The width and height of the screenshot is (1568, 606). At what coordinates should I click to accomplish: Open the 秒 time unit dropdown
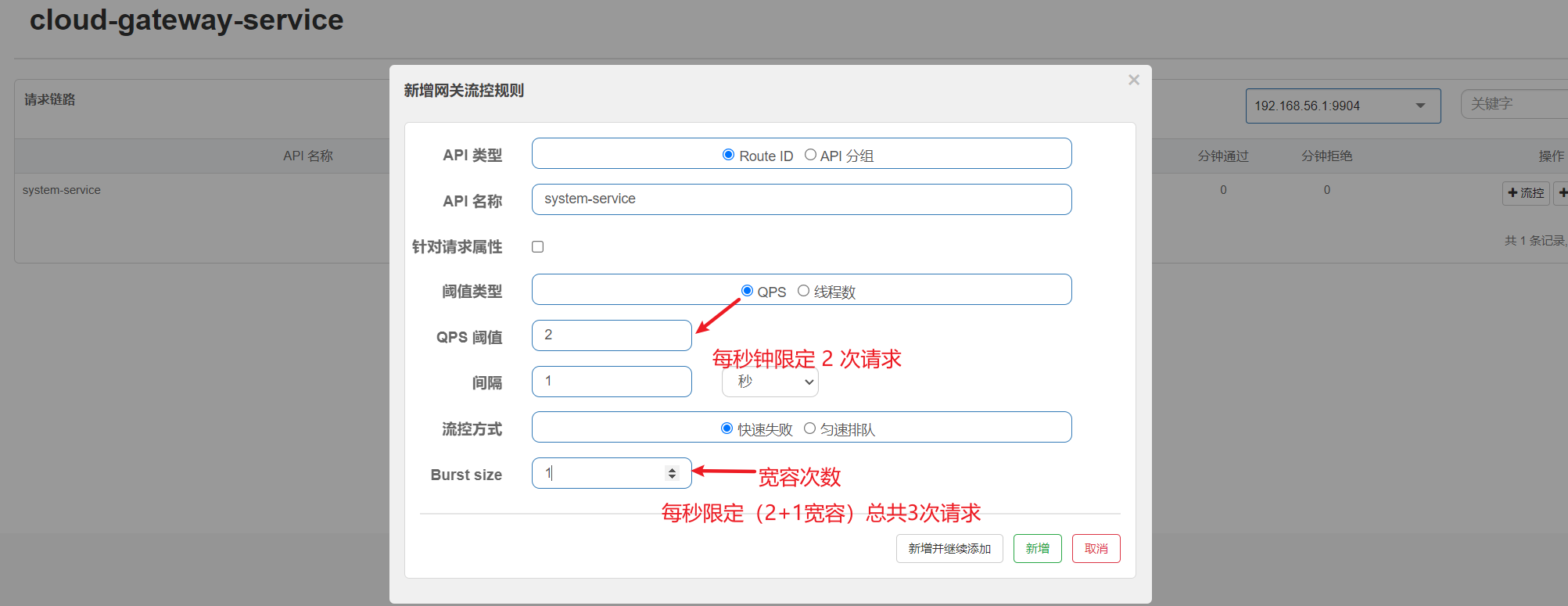[770, 382]
